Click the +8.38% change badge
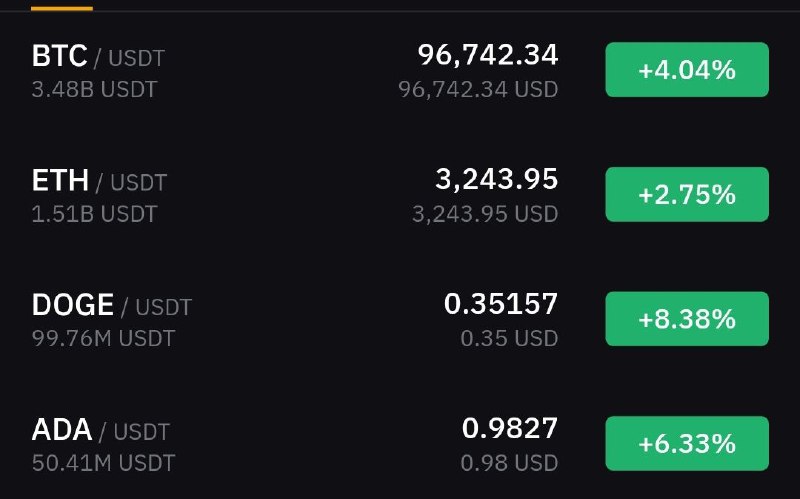This screenshot has width=800, height=499. pos(687,319)
